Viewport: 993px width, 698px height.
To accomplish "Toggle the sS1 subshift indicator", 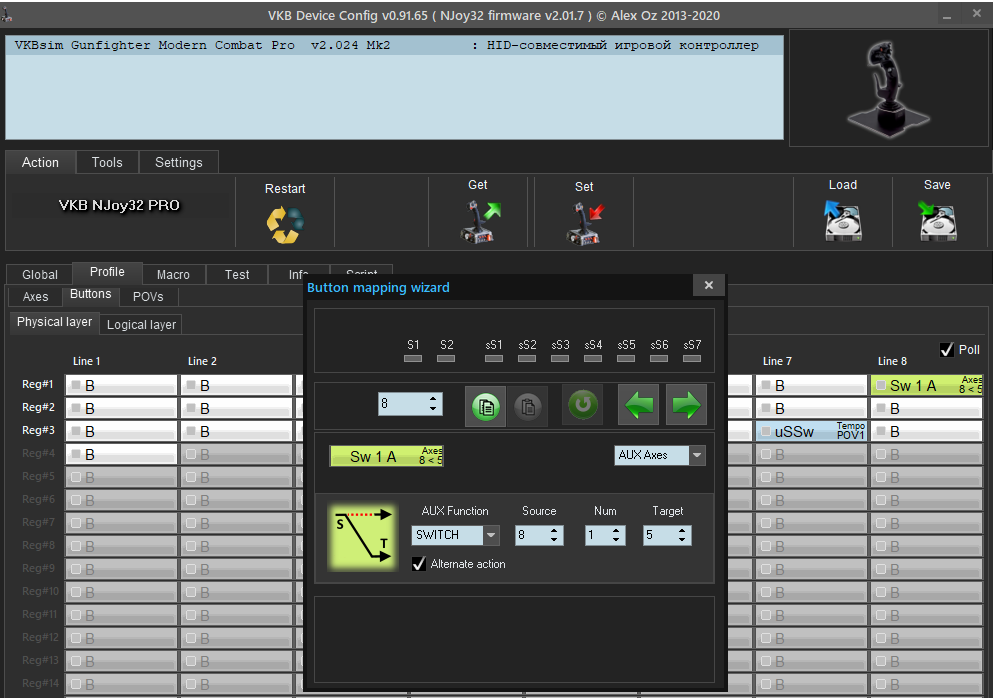I will [x=494, y=359].
